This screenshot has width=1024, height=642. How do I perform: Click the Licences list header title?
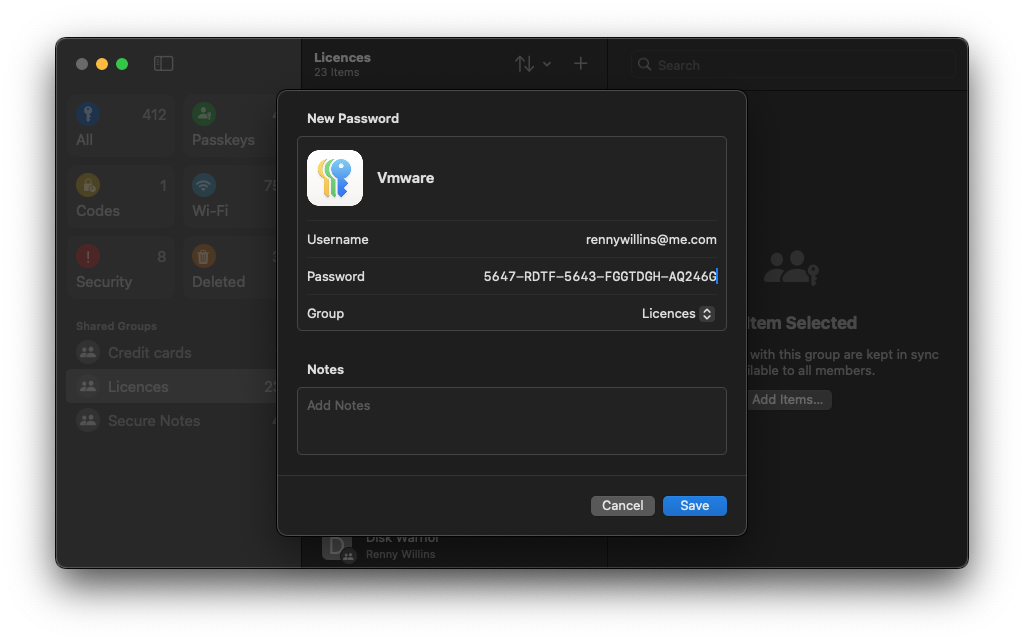click(342, 57)
